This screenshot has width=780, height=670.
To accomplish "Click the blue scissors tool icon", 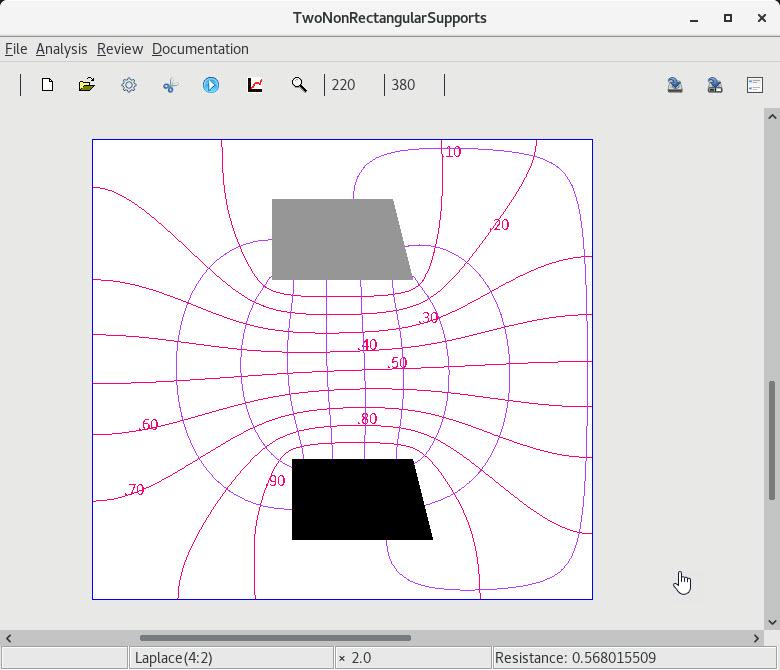I will (170, 85).
